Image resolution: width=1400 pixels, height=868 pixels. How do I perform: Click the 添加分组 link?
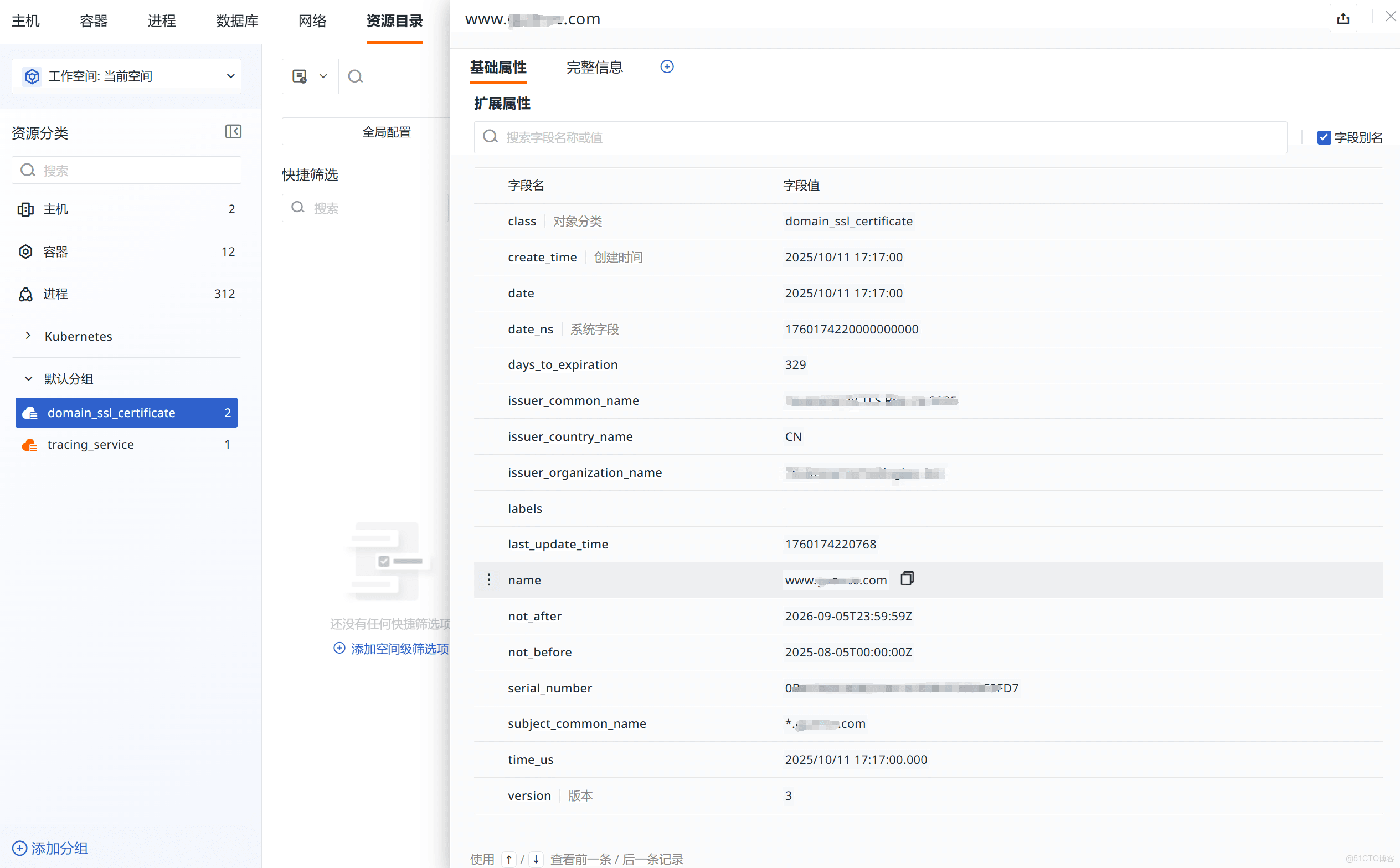click(x=50, y=848)
